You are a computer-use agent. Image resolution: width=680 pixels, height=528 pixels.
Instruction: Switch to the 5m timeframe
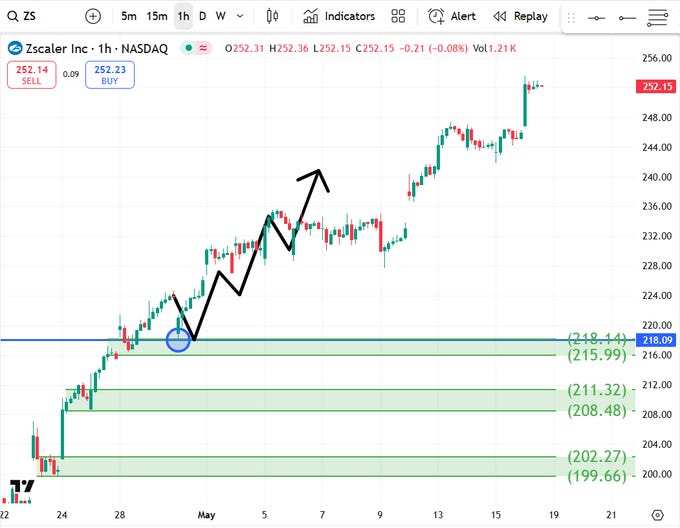(129, 16)
